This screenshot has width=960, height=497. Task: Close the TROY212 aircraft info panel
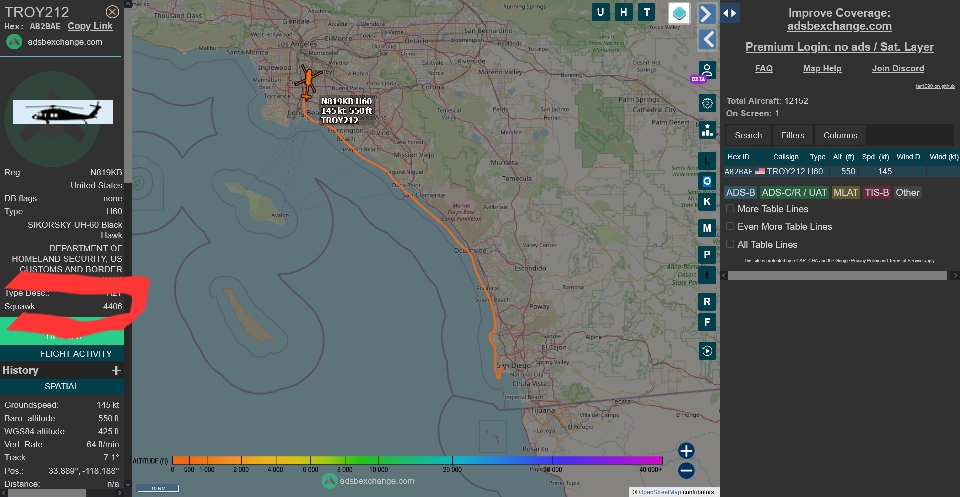pyautogui.click(x=112, y=12)
